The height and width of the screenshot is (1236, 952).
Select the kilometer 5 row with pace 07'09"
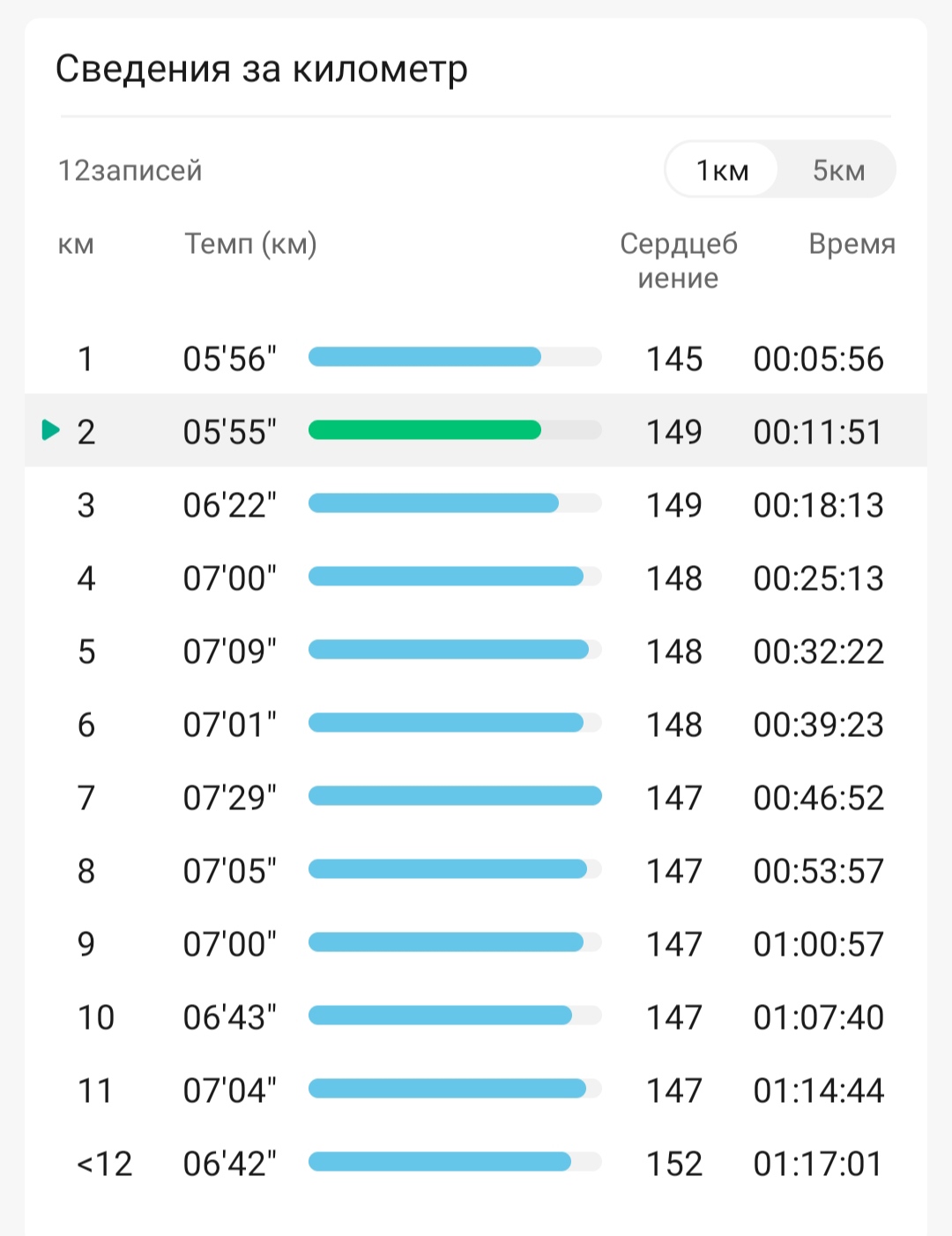(476, 651)
